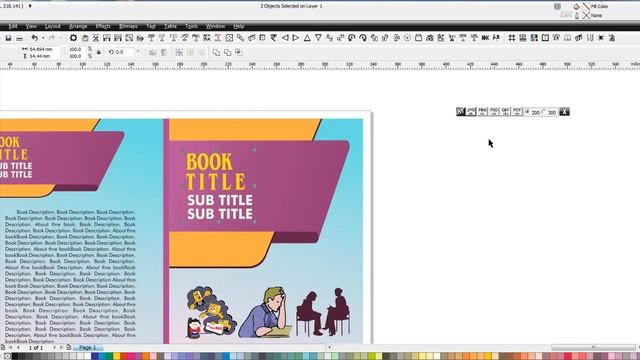
Task: Click the Print icon
Action: pyautogui.click(x=19, y=38)
